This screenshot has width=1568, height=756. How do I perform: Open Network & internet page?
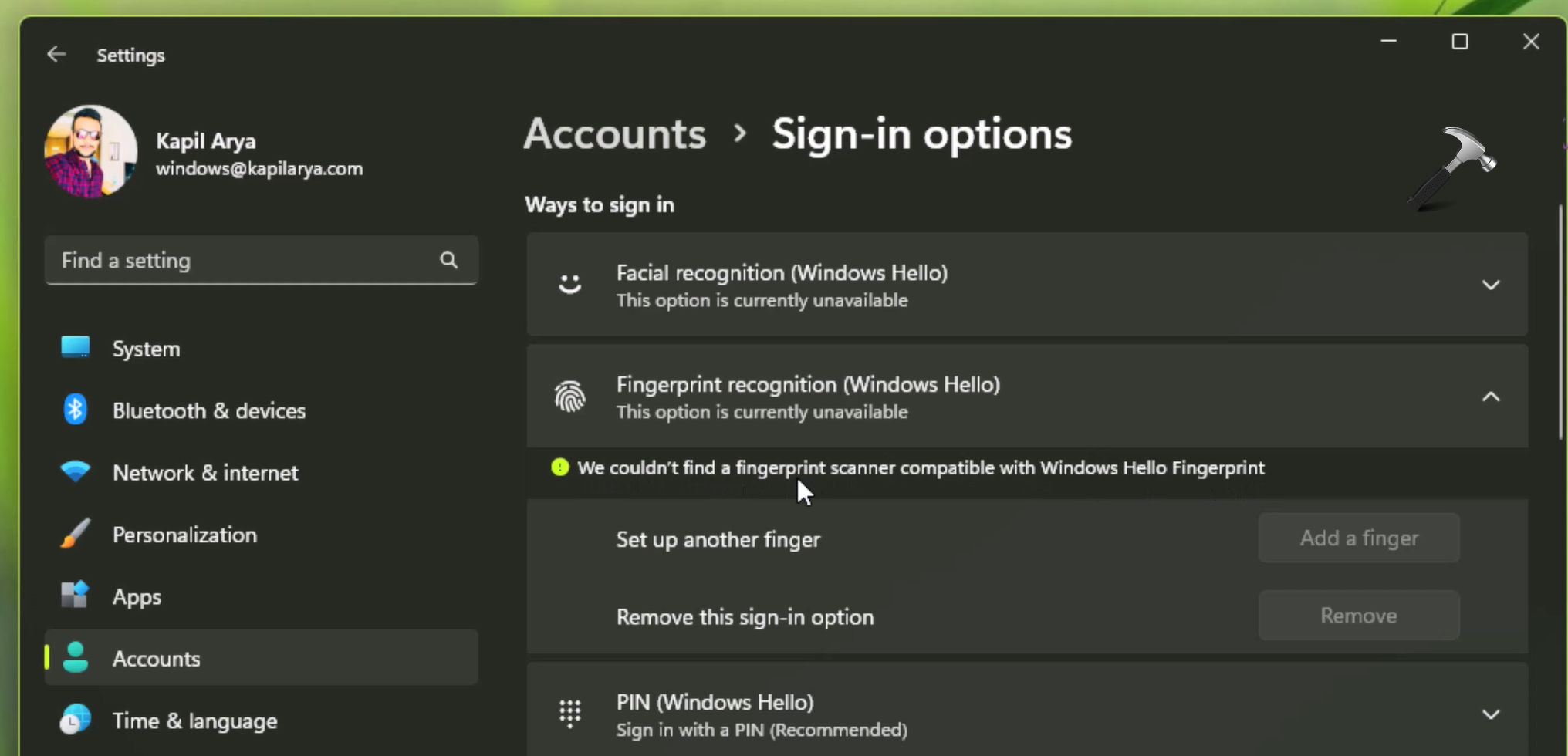point(261,472)
